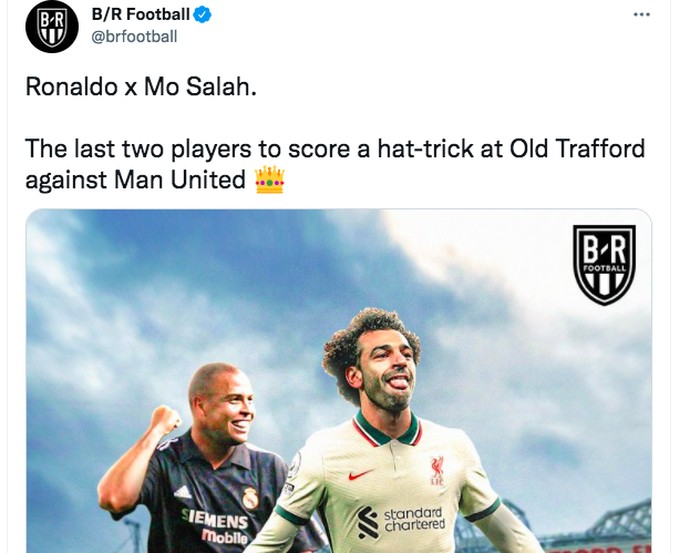Click the blue verified badge

point(202,14)
